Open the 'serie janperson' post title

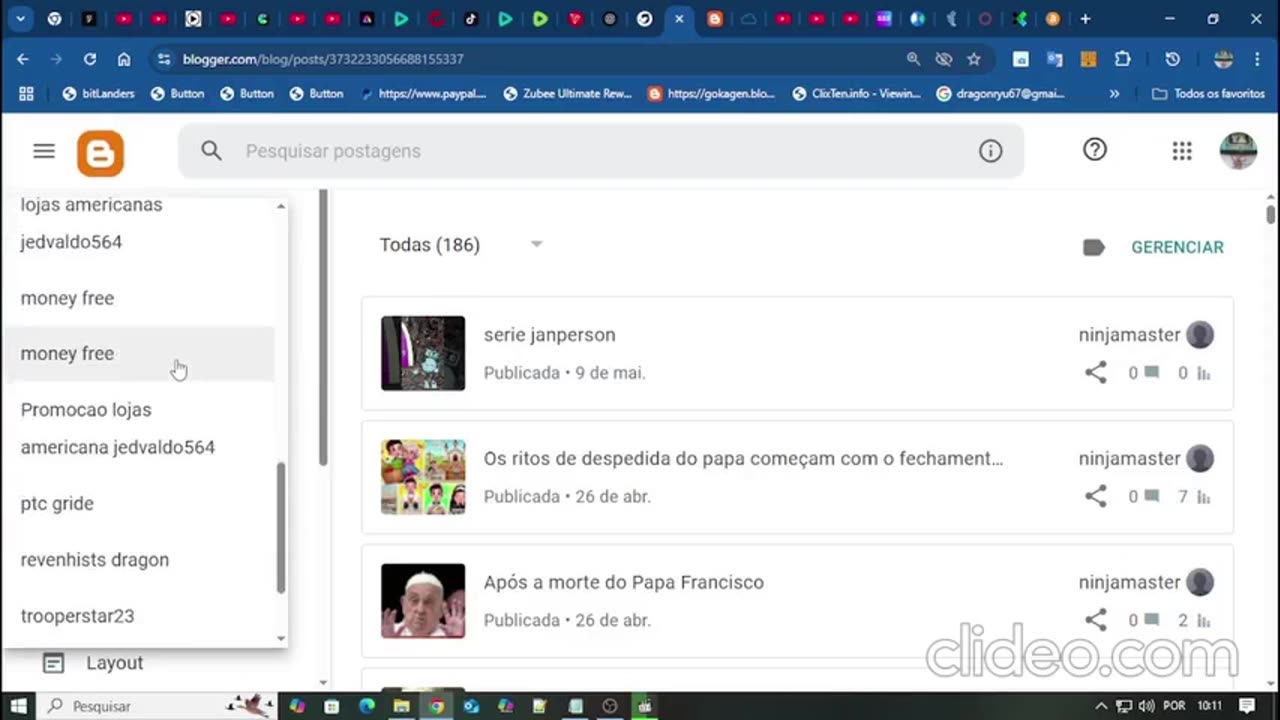(550, 335)
